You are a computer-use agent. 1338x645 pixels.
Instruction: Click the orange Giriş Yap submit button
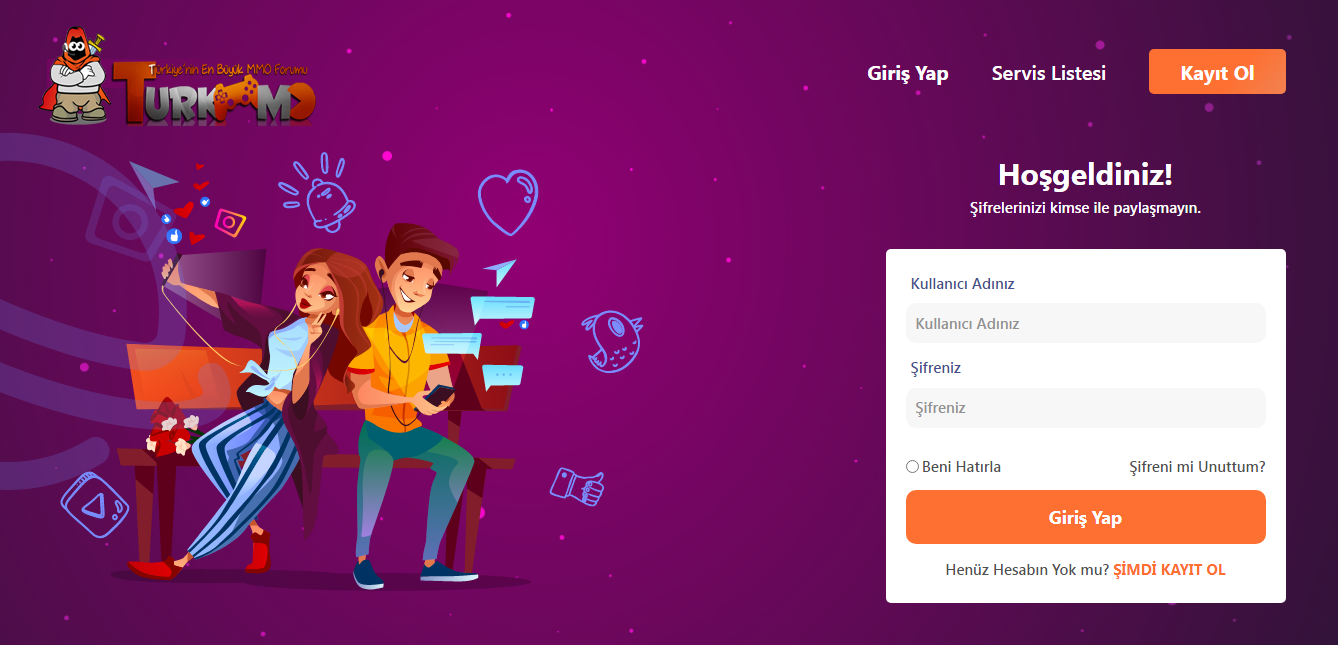tap(1086, 517)
